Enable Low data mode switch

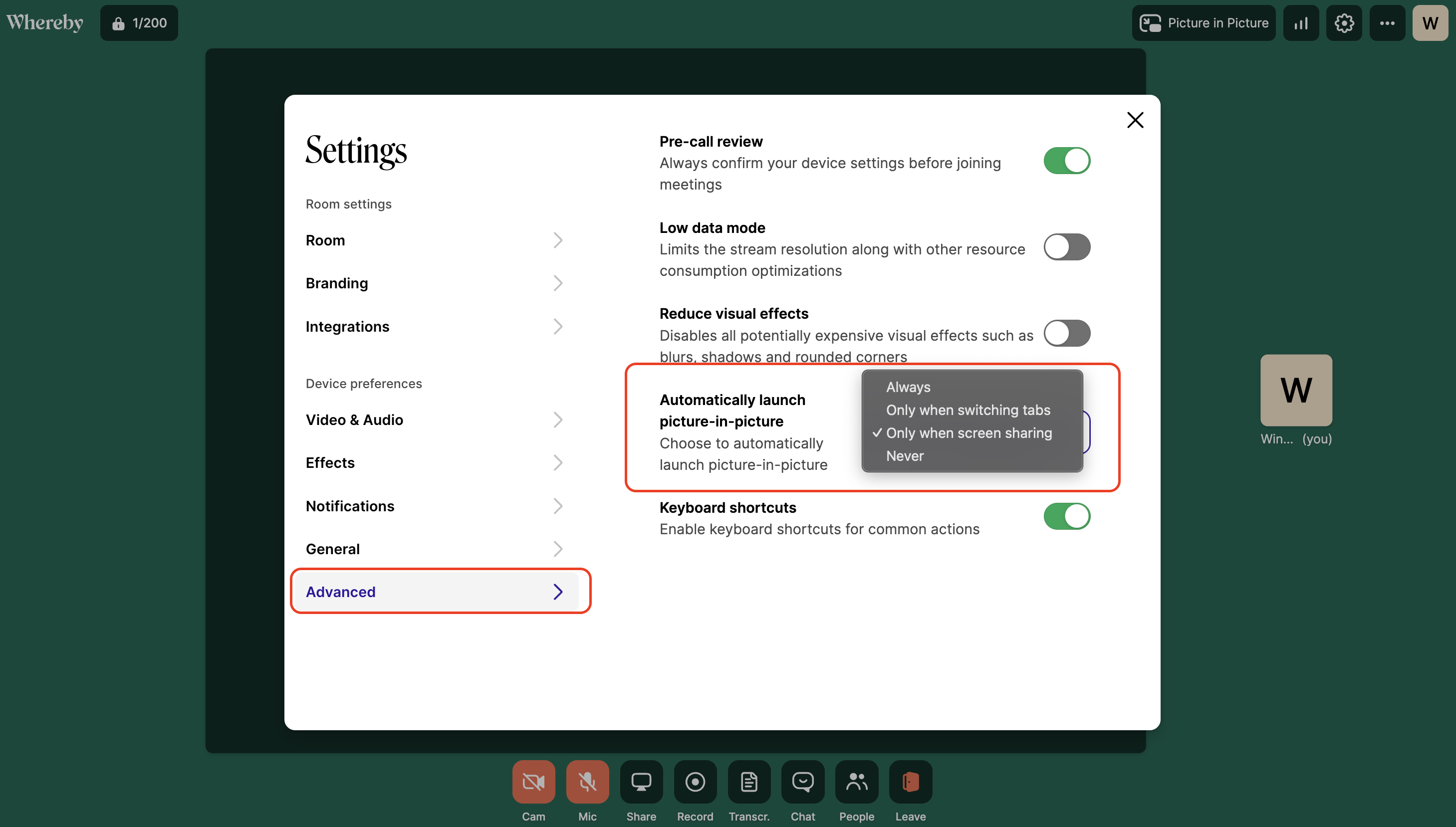point(1067,247)
